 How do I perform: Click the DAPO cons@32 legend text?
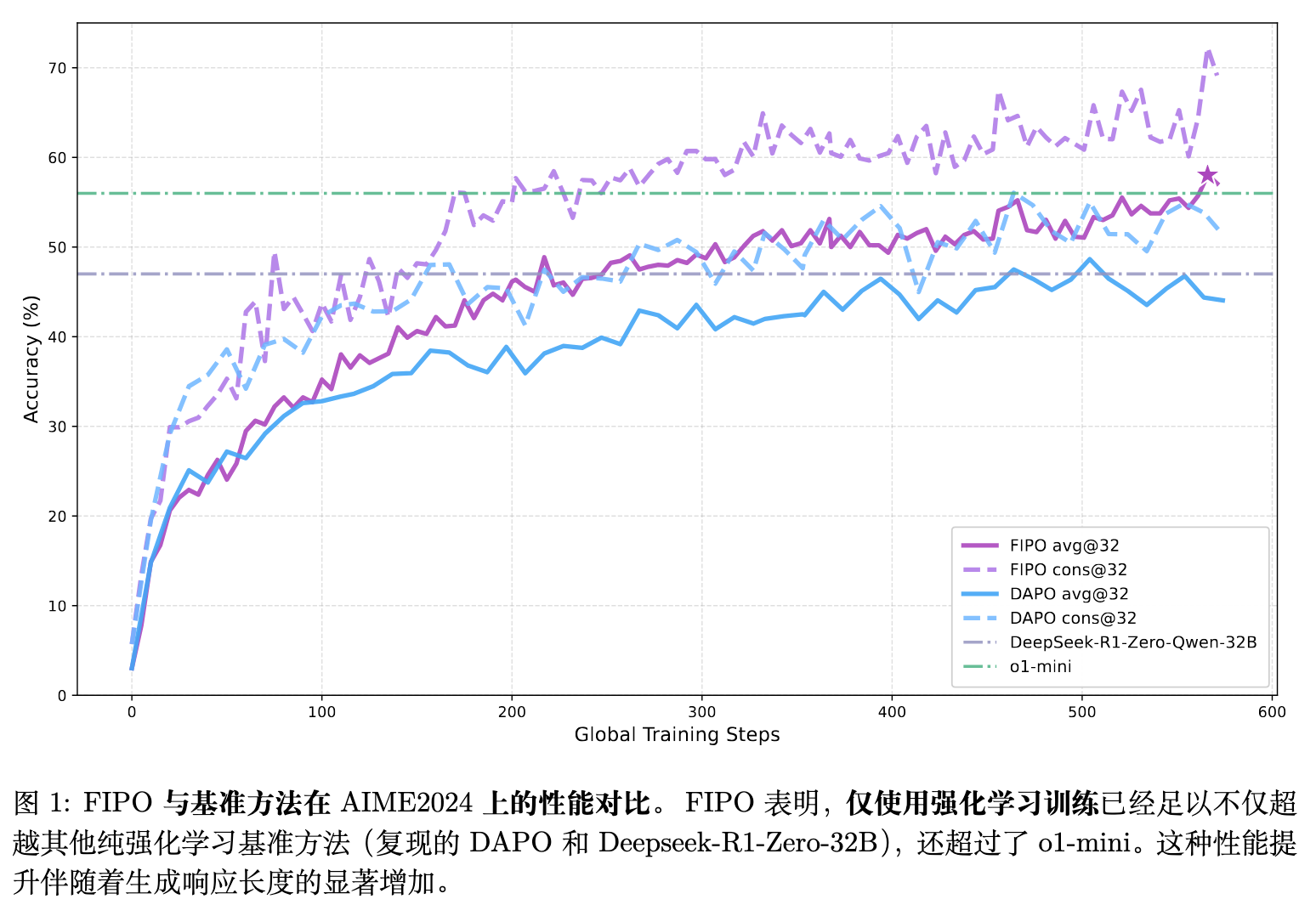(1073, 619)
